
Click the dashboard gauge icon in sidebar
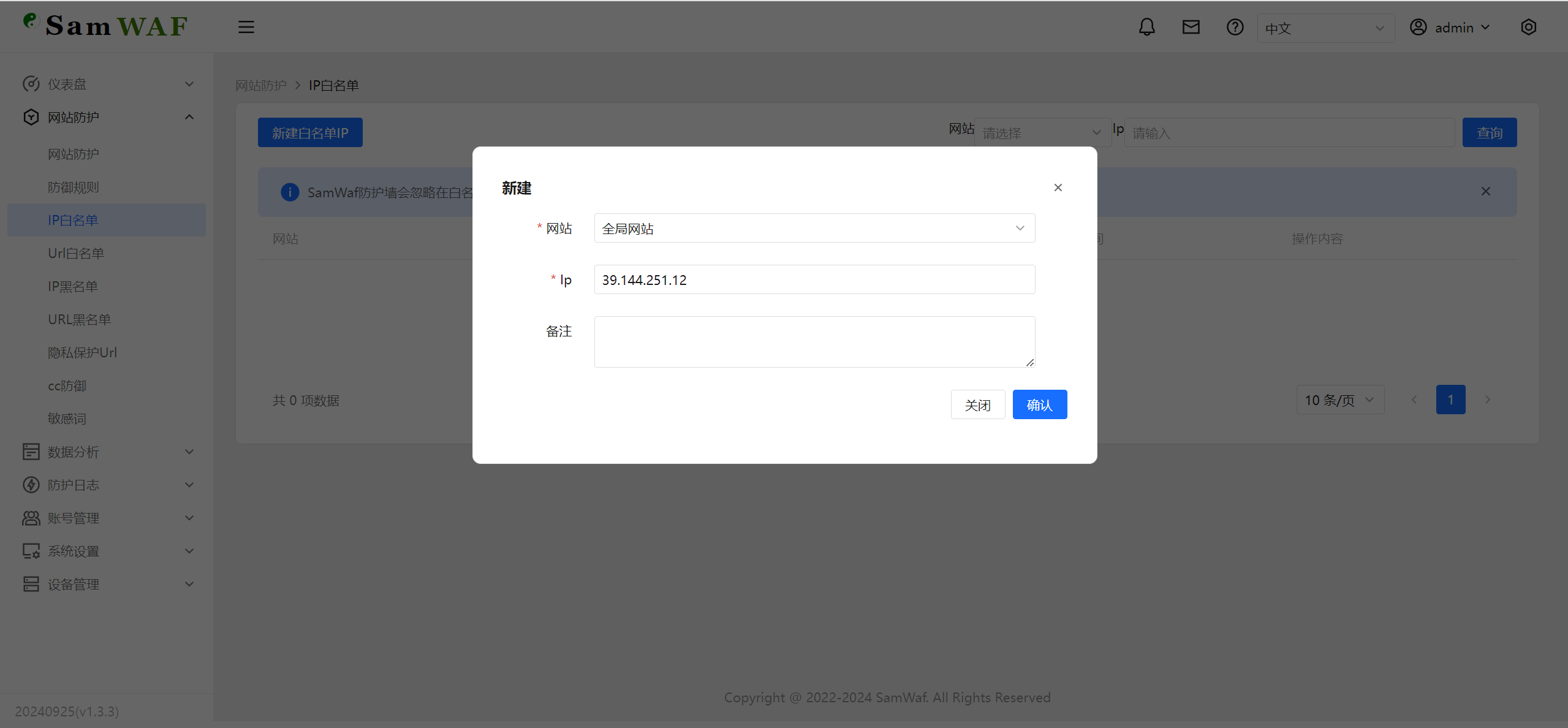click(31, 84)
